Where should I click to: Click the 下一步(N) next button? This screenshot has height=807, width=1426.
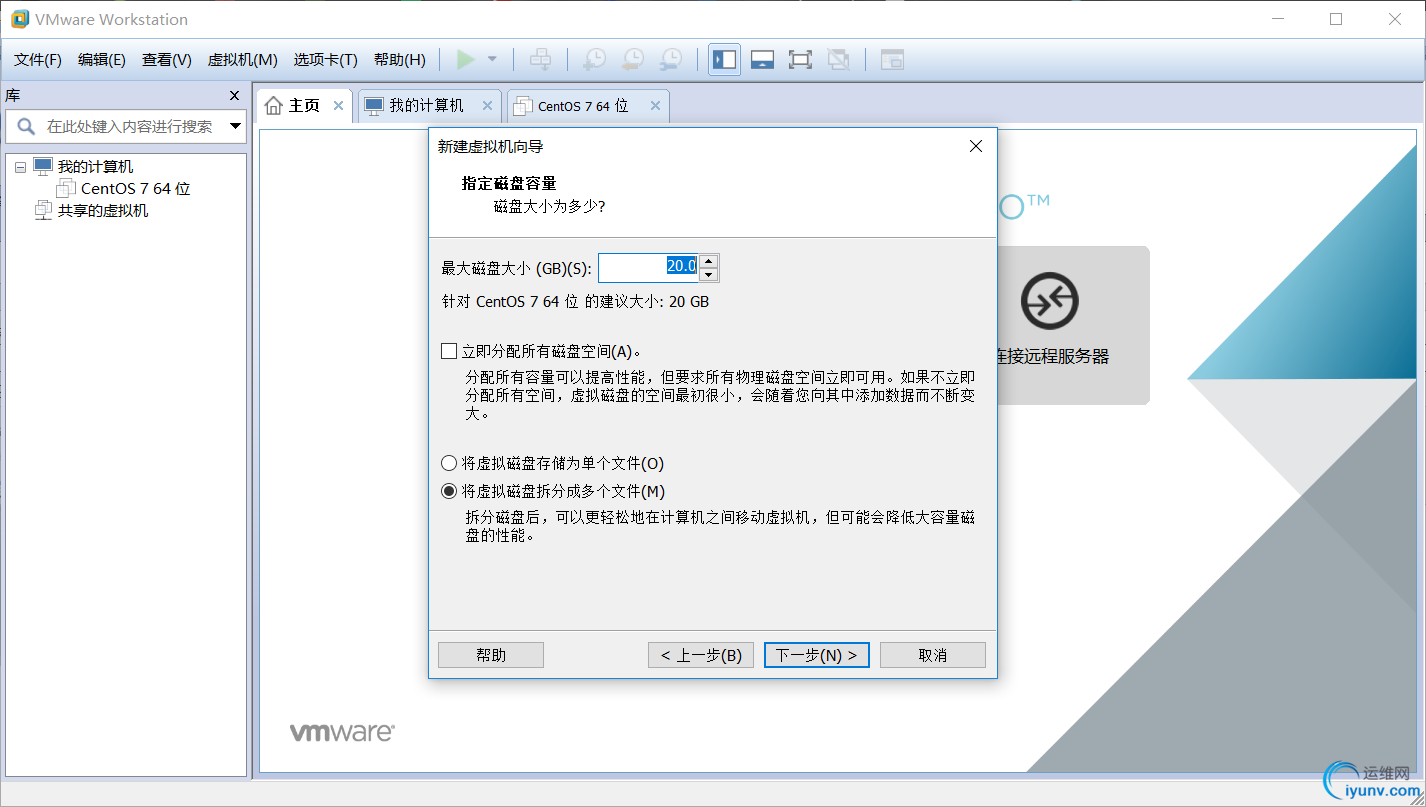click(817, 655)
